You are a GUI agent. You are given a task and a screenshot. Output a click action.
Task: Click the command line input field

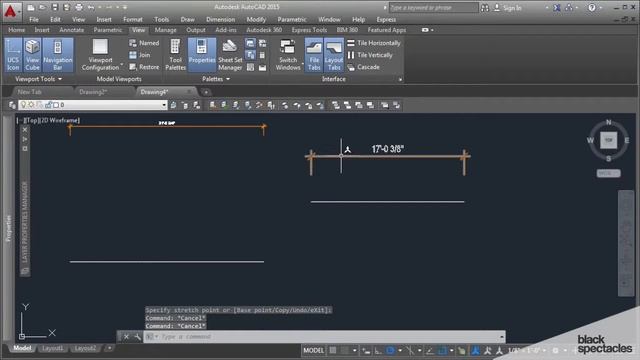click(324, 337)
